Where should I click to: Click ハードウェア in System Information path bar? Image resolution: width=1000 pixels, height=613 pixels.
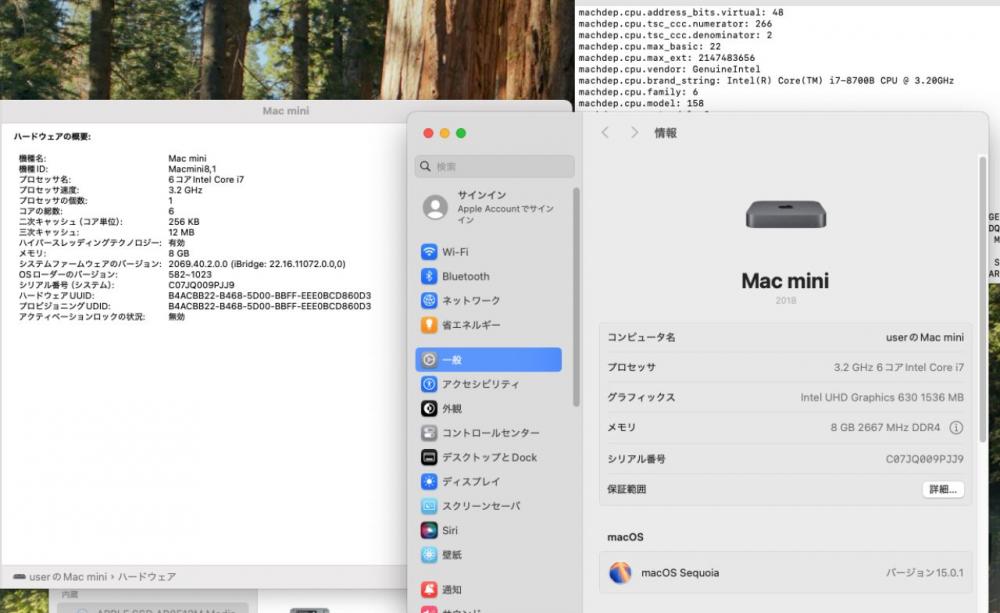147,577
